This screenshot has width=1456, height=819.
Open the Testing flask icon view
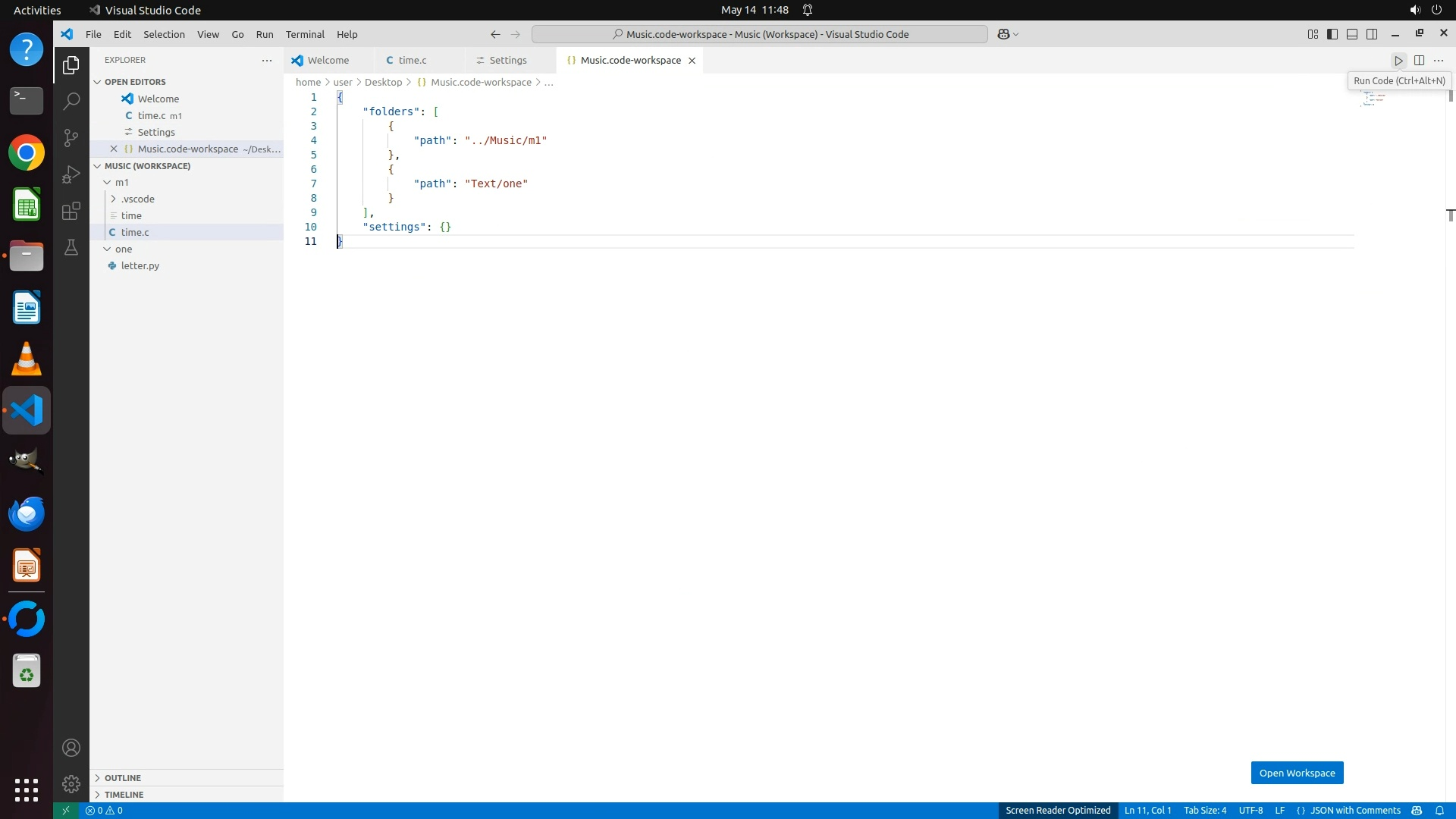[x=71, y=247]
